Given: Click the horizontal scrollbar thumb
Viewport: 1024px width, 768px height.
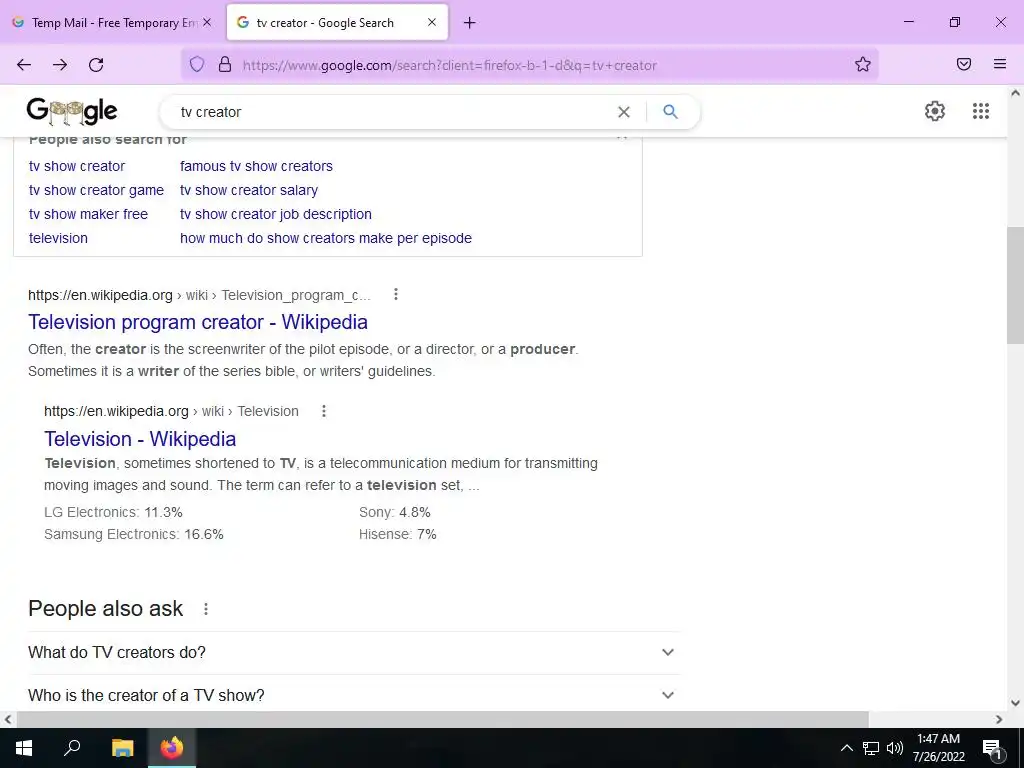Looking at the screenshot, I should point(442,719).
